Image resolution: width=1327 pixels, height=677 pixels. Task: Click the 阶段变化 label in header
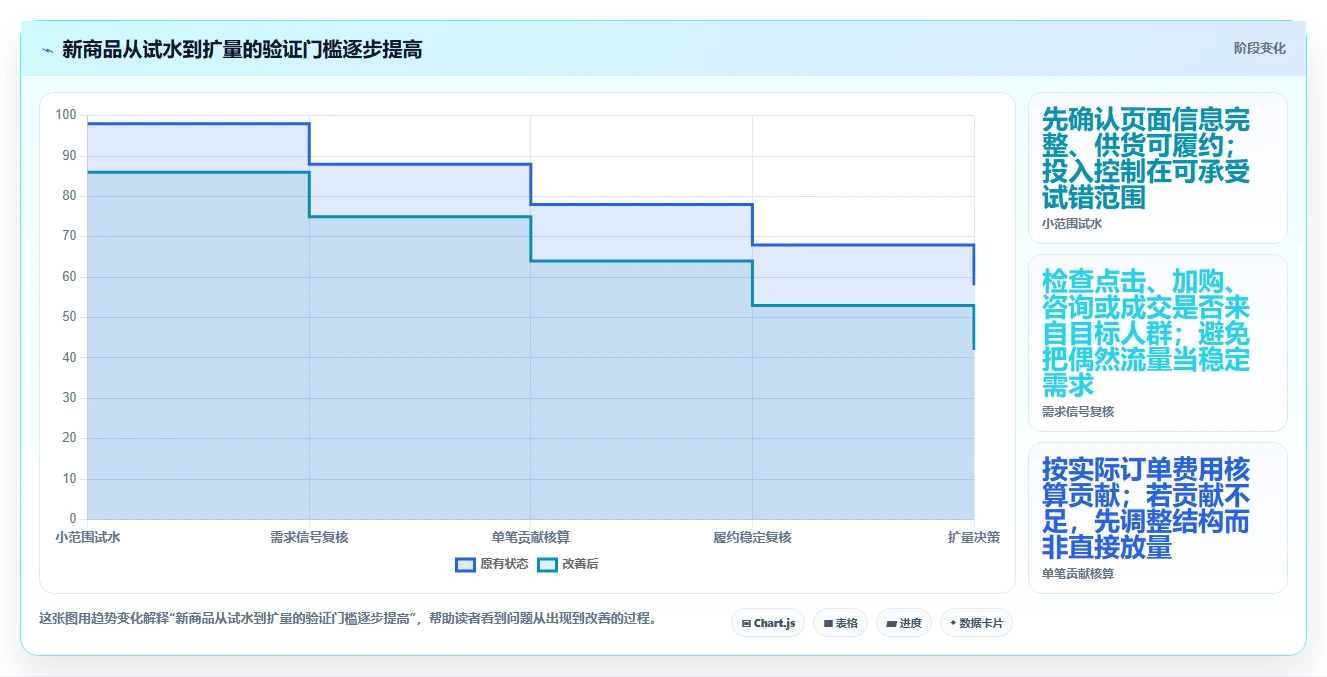pos(1259,48)
